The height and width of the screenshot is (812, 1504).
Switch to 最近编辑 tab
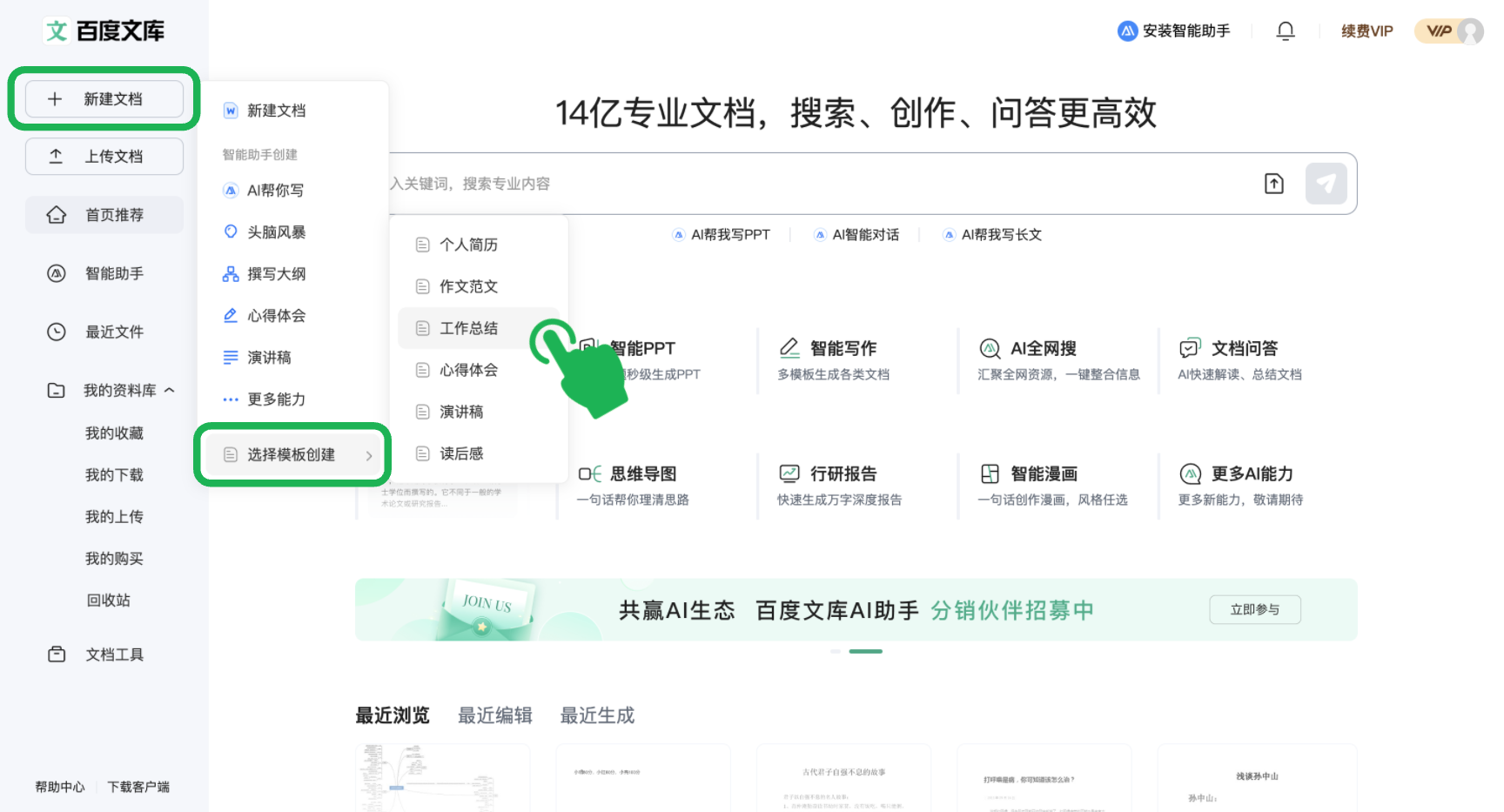tap(495, 715)
